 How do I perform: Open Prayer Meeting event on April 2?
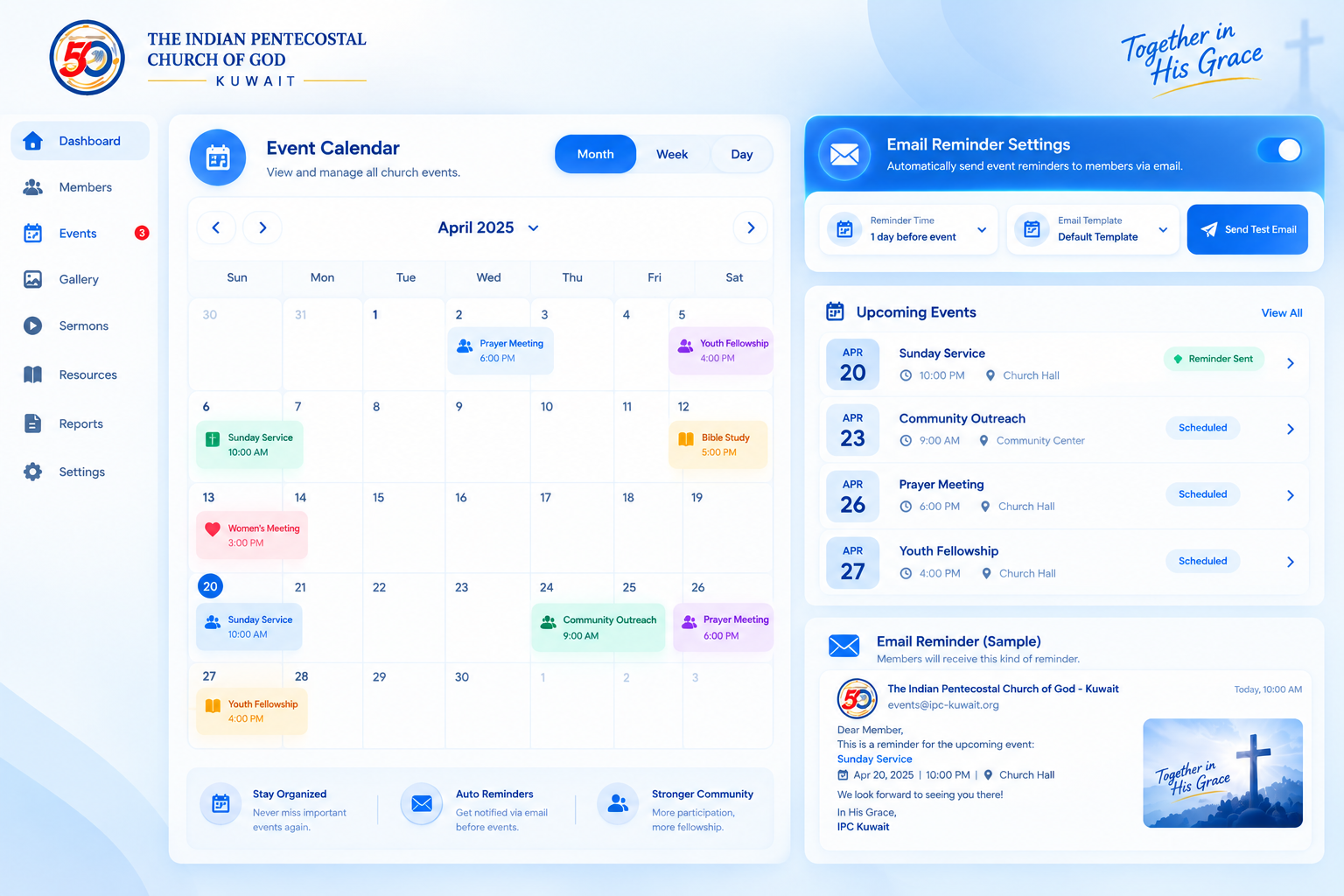(500, 351)
